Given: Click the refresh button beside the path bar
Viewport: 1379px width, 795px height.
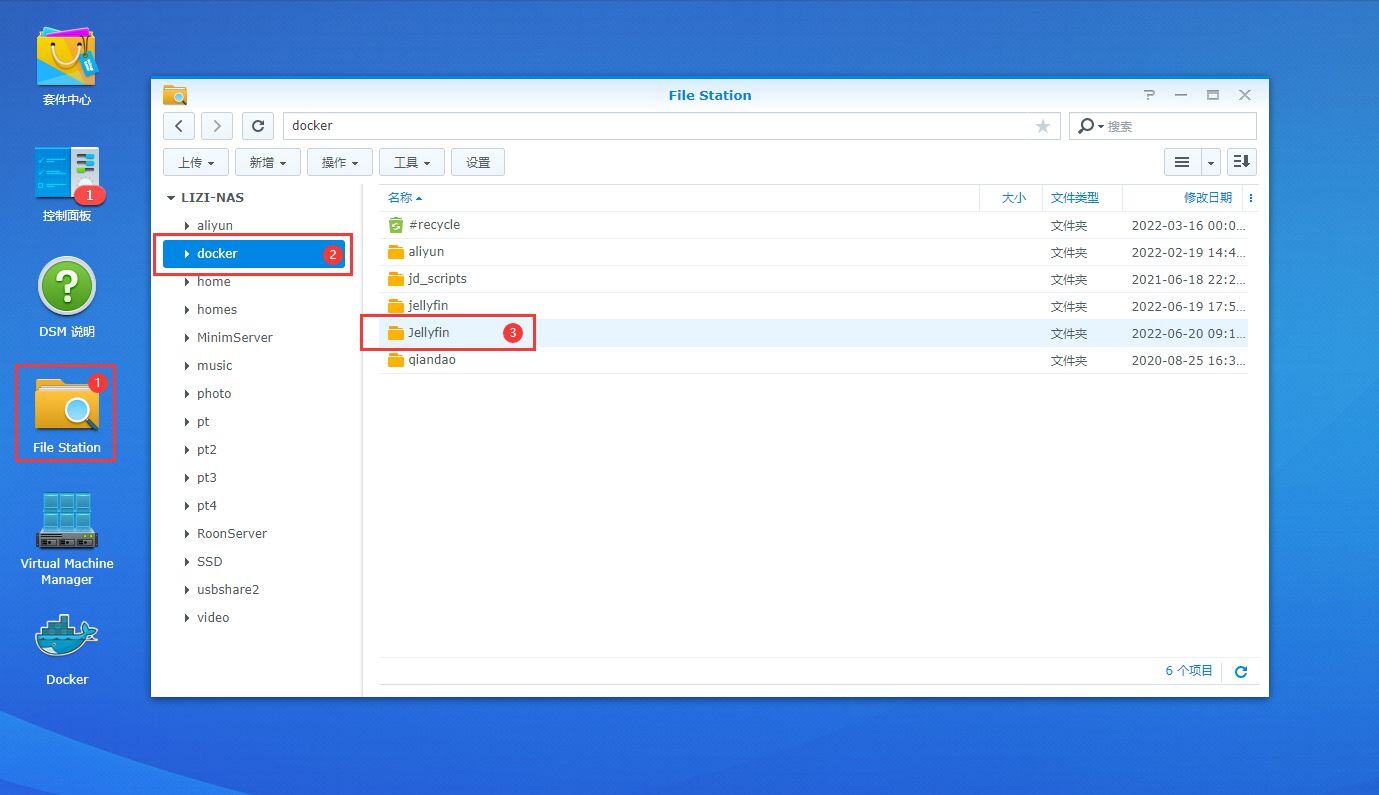Looking at the screenshot, I should tap(258, 126).
